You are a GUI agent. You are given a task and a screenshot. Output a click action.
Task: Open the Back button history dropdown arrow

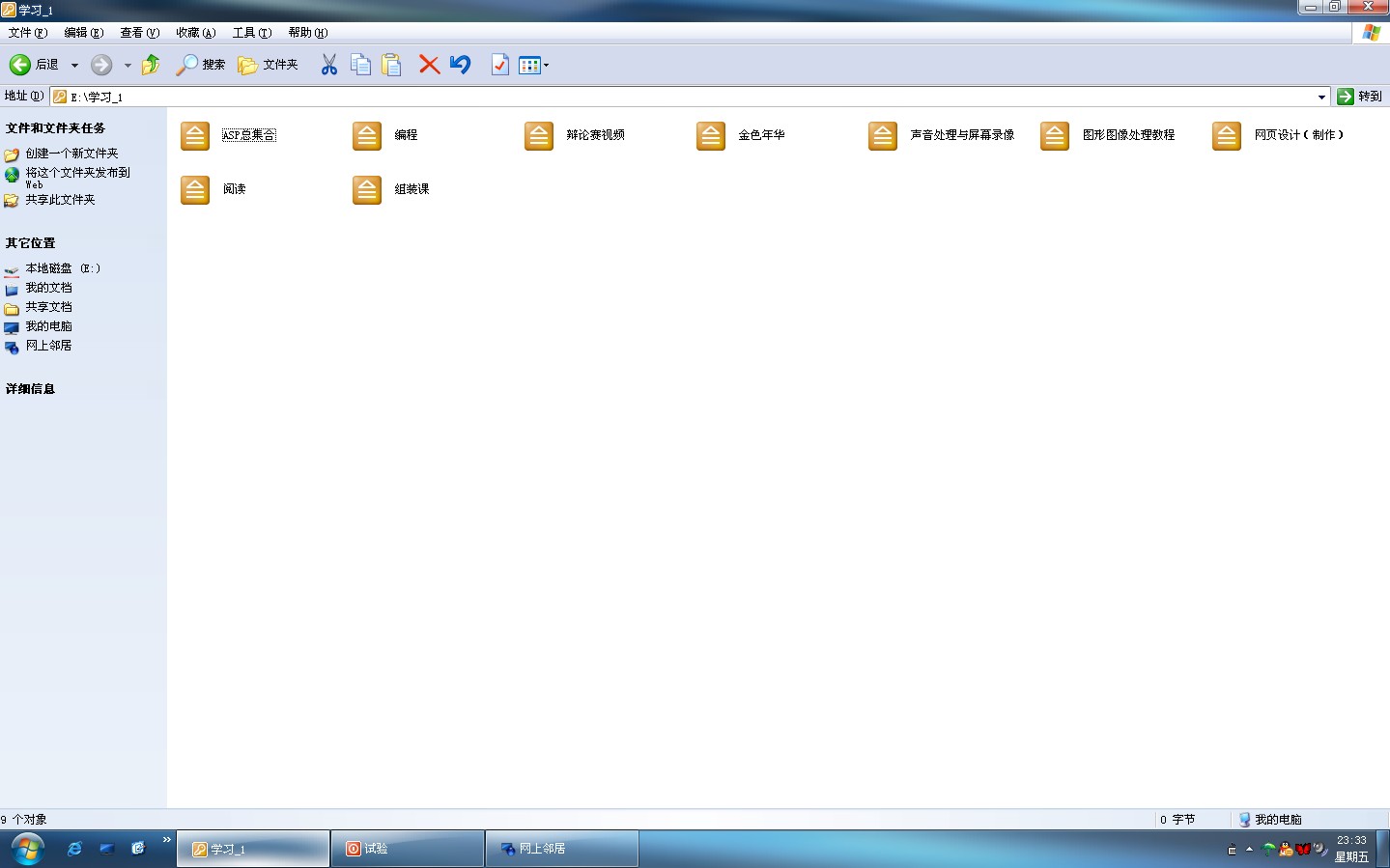(74, 66)
